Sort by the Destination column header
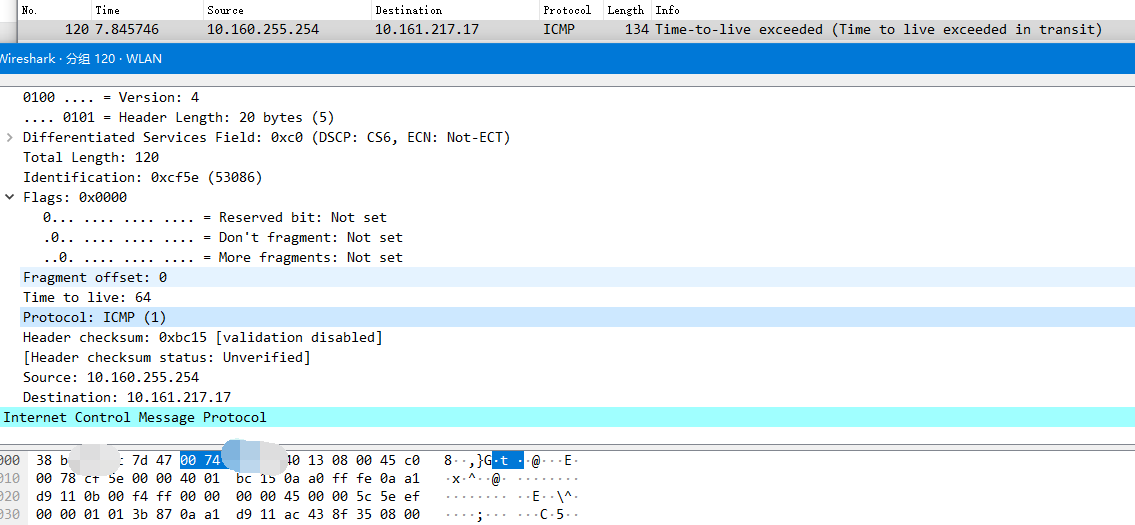This screenshot has height=525, width=1135. tap(455, 10)
